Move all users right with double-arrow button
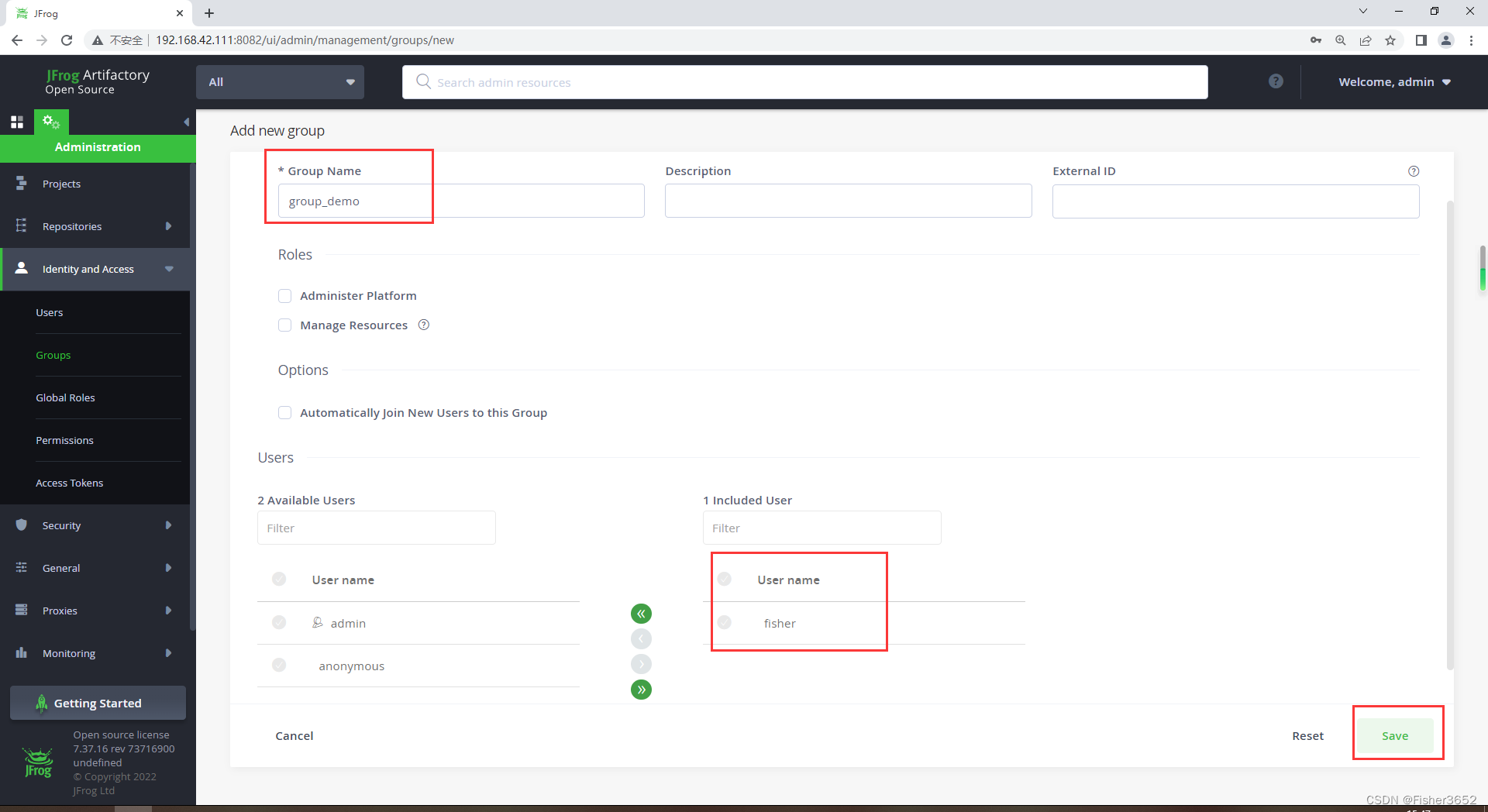This screenshot has height=812, width=1488. tap(641, 690)
